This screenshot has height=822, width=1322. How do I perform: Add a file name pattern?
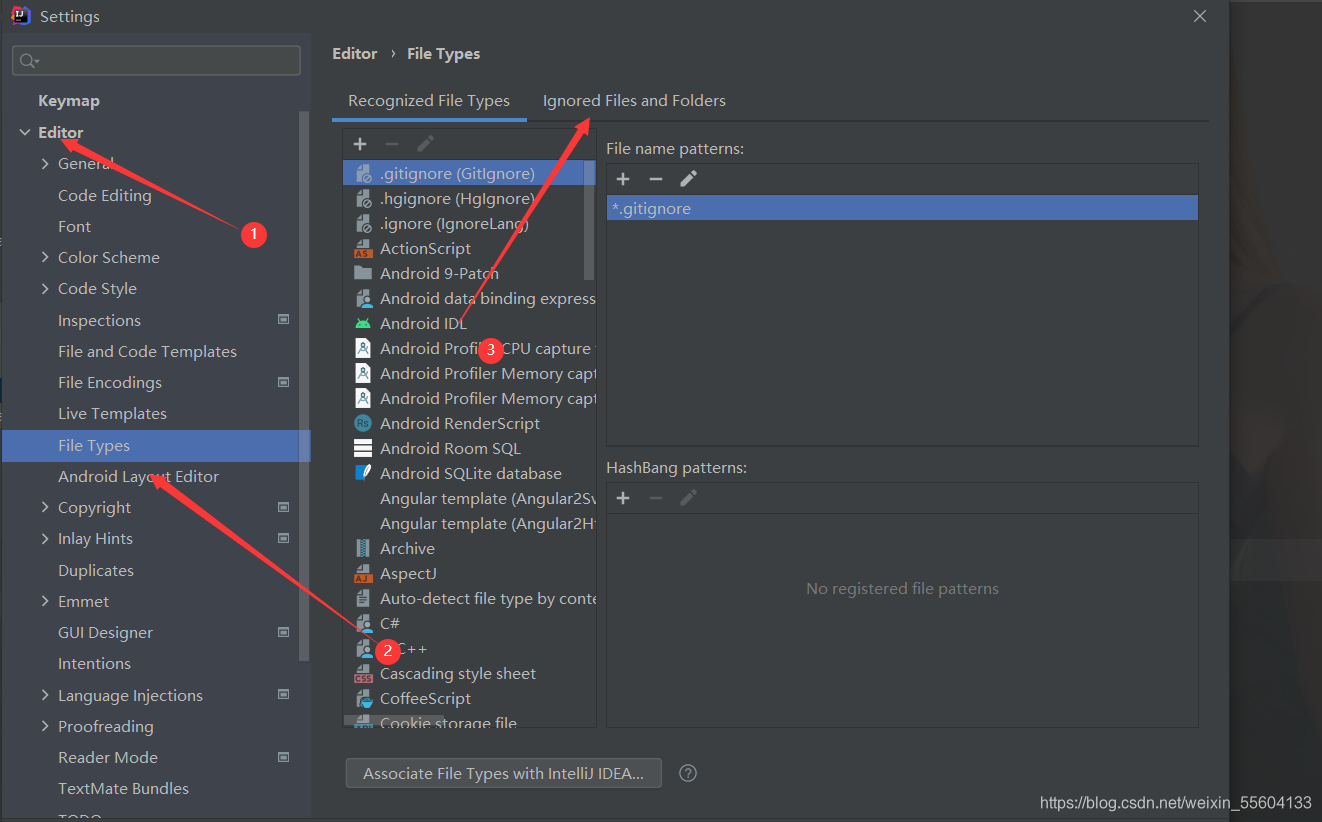click(623, 179)
